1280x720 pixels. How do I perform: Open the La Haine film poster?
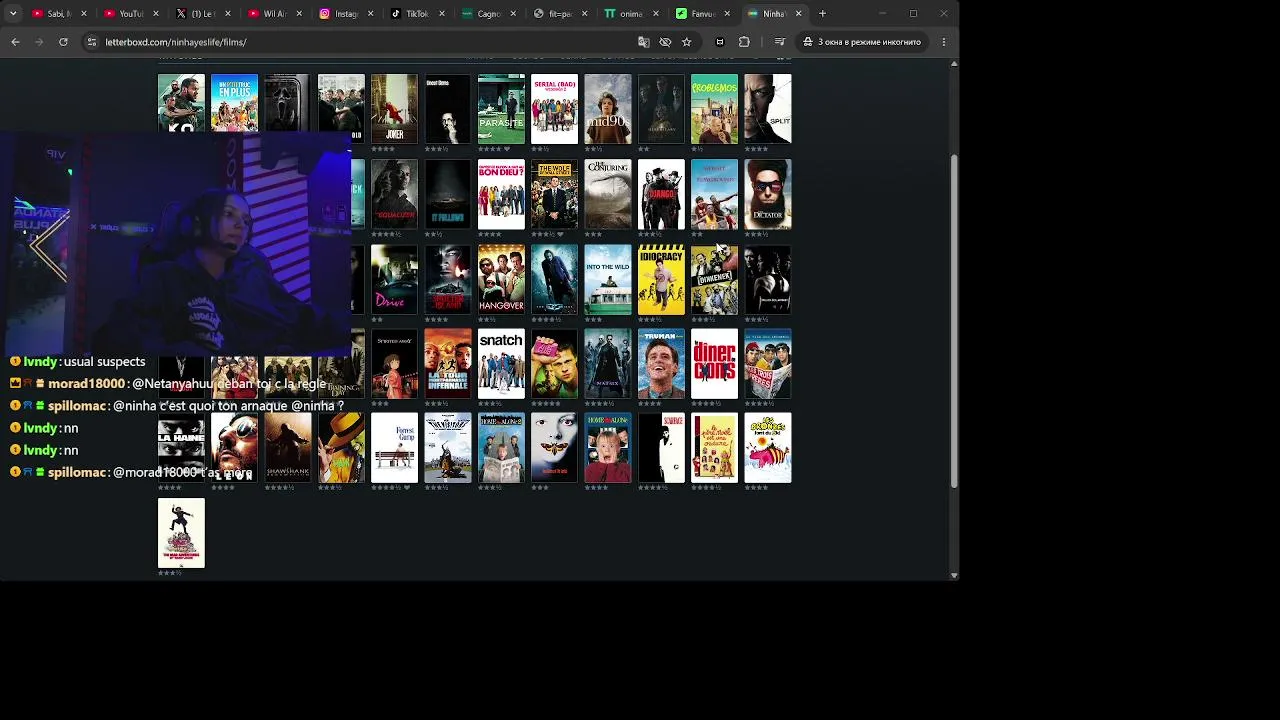click(181, 448)
